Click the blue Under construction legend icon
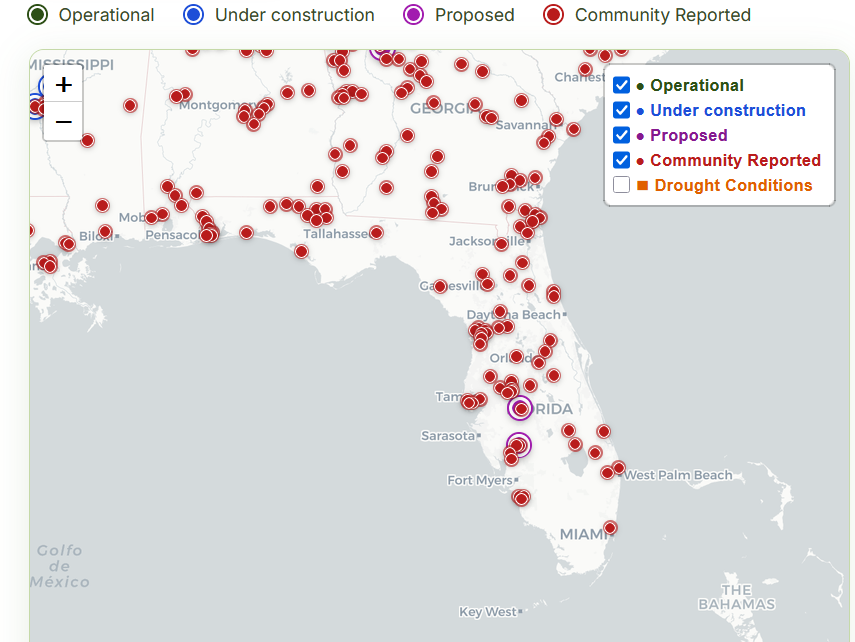 coord(194,15)
